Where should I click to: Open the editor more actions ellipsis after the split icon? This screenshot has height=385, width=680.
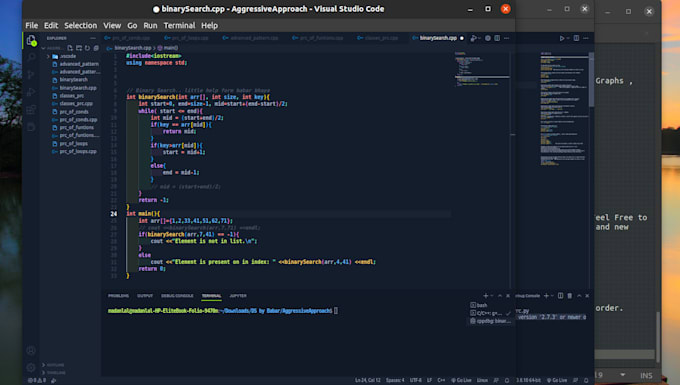tap(506, 38)
